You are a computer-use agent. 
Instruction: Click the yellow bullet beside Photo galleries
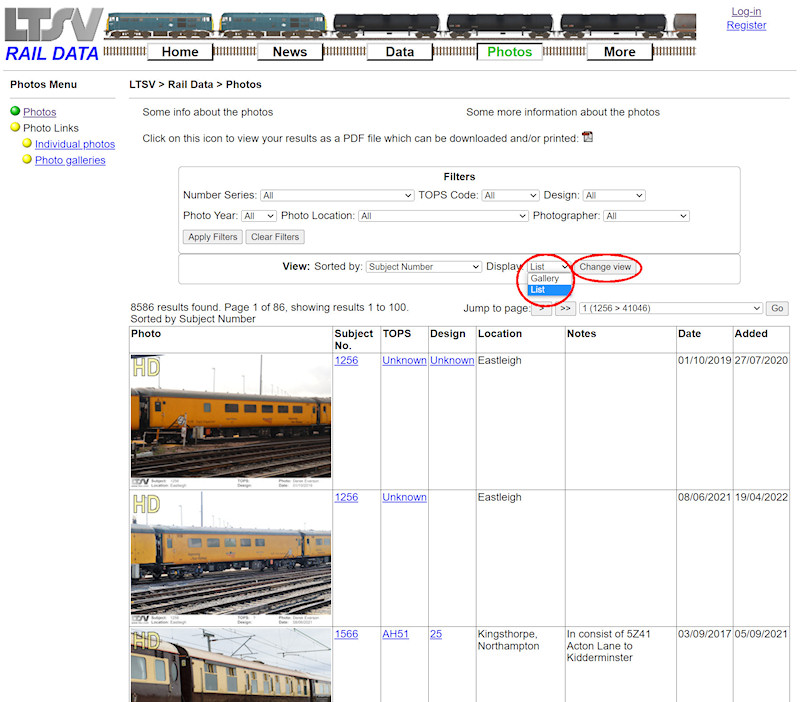pos(27,159)
